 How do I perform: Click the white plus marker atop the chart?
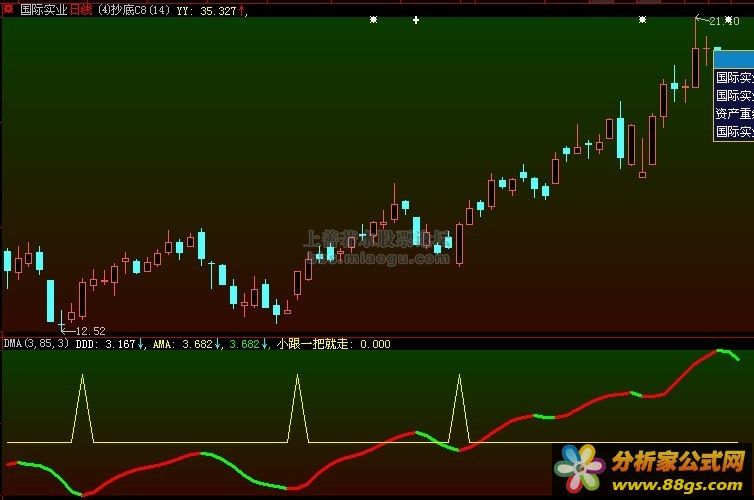(x=416, y=20)
